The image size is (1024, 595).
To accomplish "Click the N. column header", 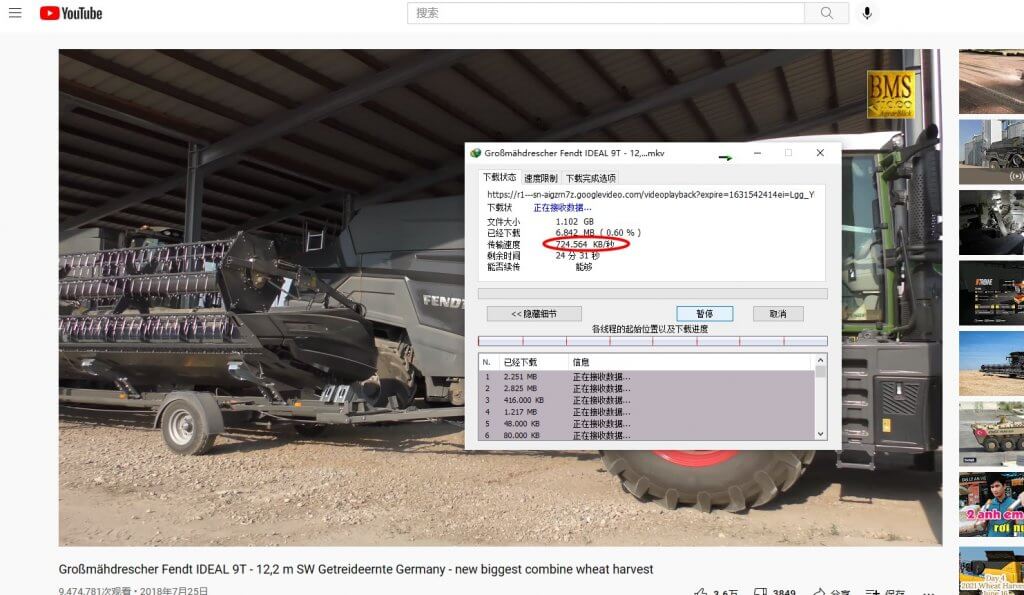I will 488,362.
